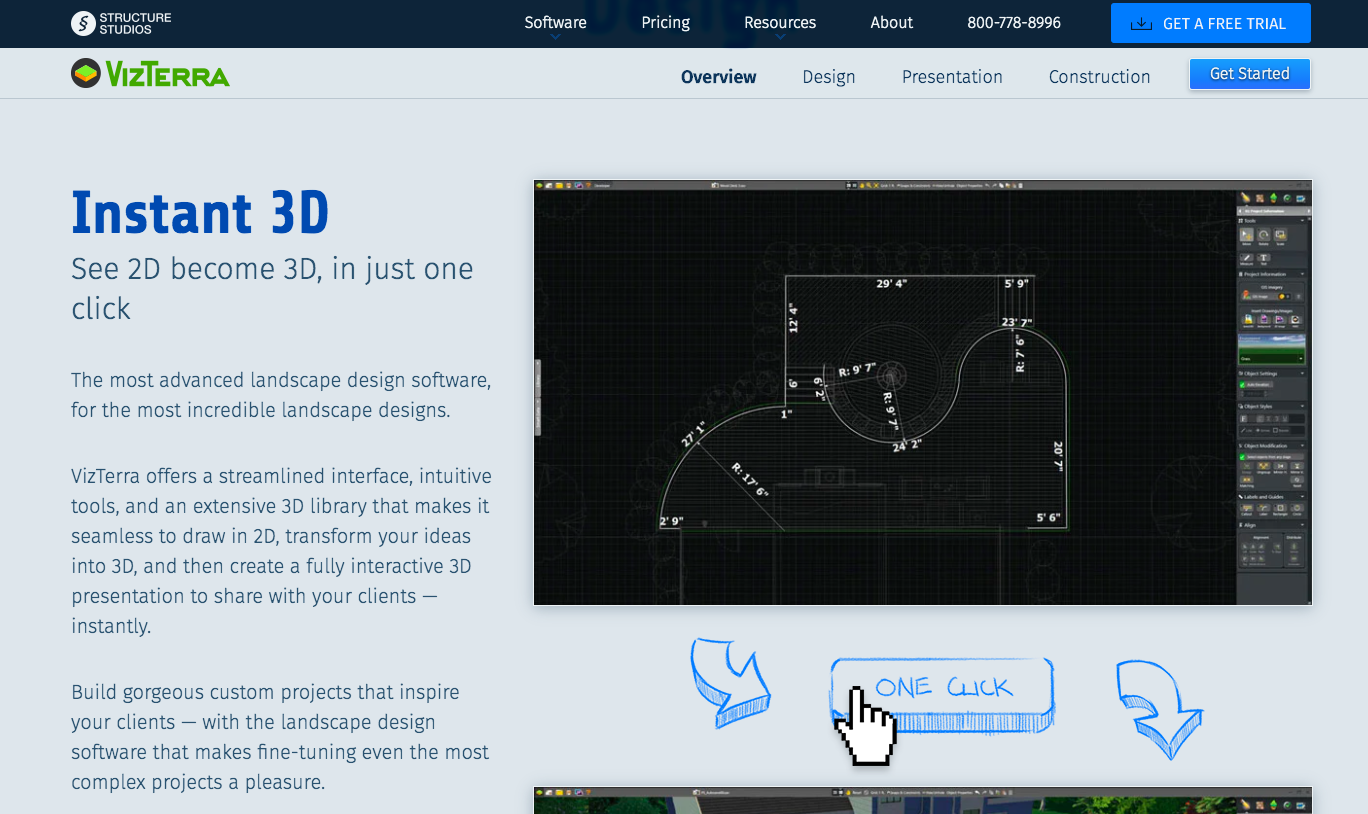Click "See 2D become 3D, in just one click"
This screenshot has height=814, width=1368.
click(272, 288)
